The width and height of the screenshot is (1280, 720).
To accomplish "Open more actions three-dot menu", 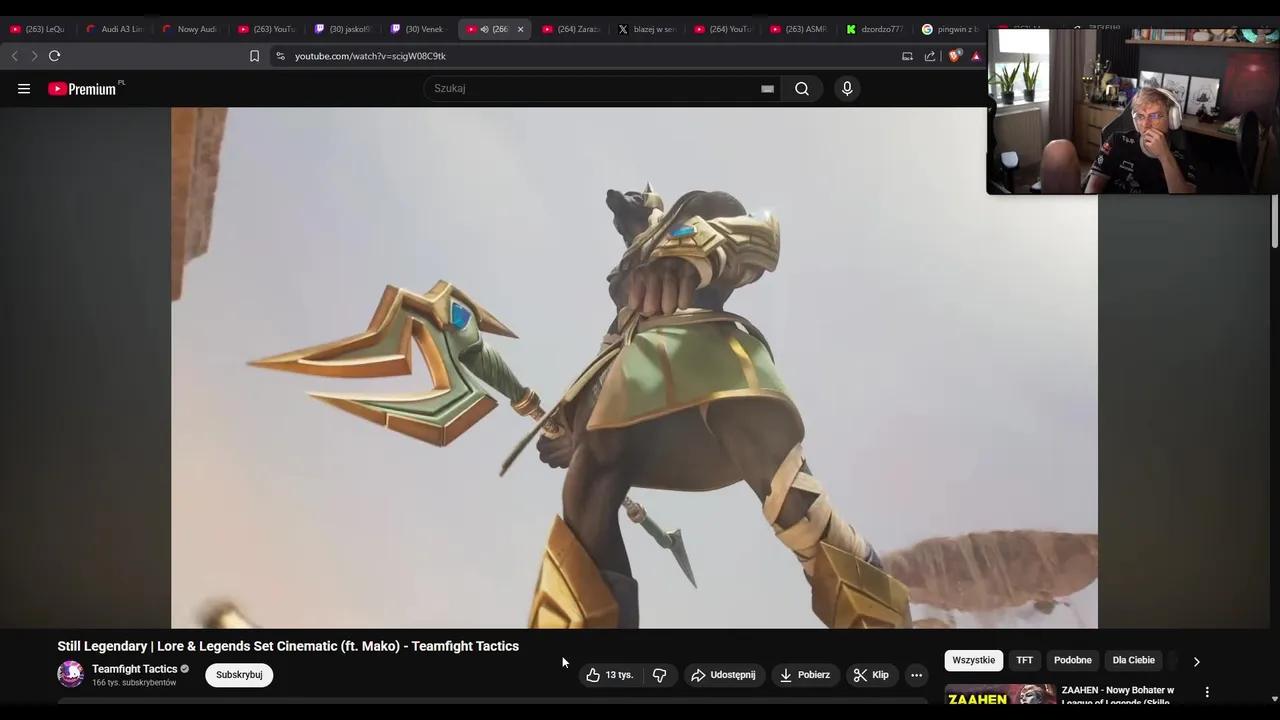I will pos(916,675).
